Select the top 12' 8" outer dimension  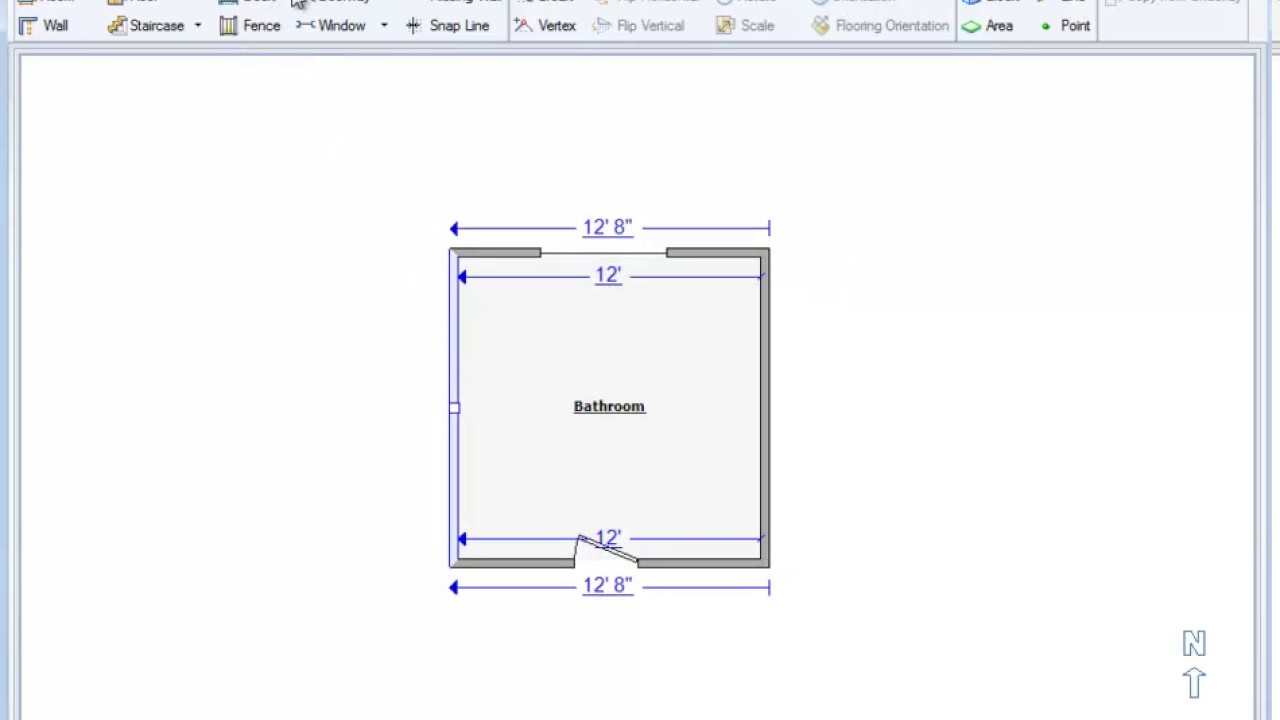(x=607, y=228)
